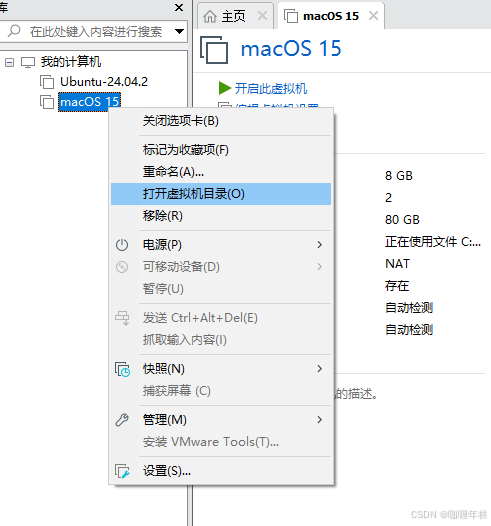Image resolution: width=491 pixels, height=526 pixels.
Task: Click the settings icon beside 设置(S)
Action: [122, 471]
